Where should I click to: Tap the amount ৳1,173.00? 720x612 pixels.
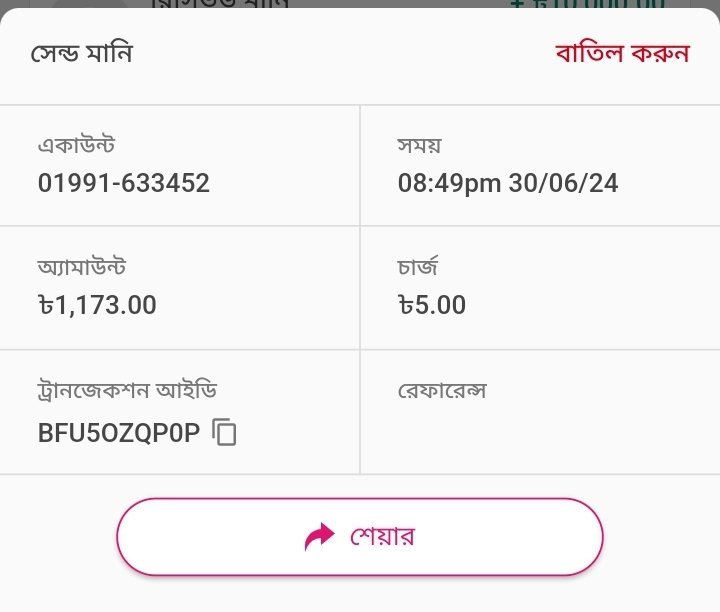tap(97, 305)
